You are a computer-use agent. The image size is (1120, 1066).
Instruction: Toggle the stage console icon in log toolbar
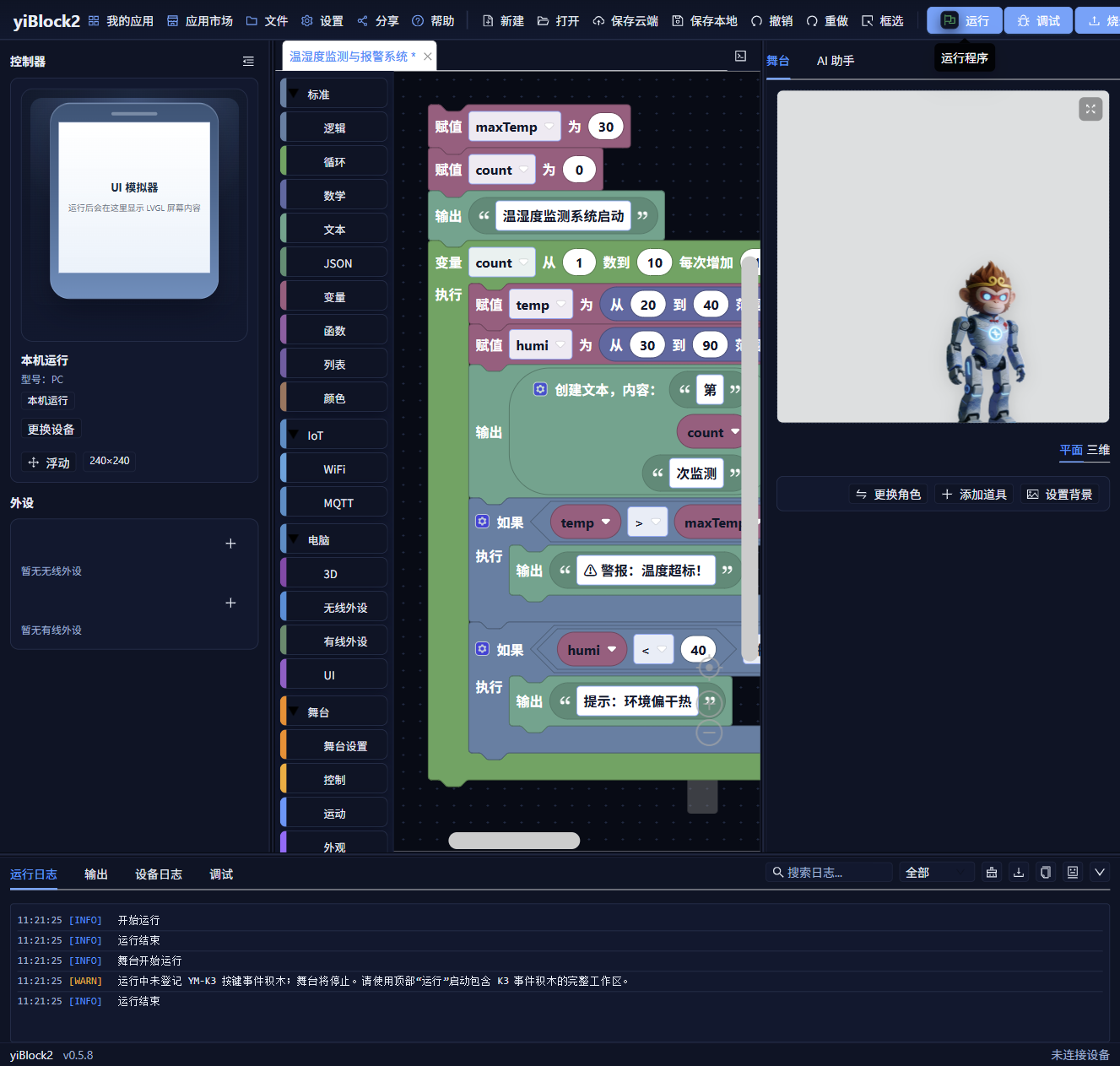[1073, 872]
